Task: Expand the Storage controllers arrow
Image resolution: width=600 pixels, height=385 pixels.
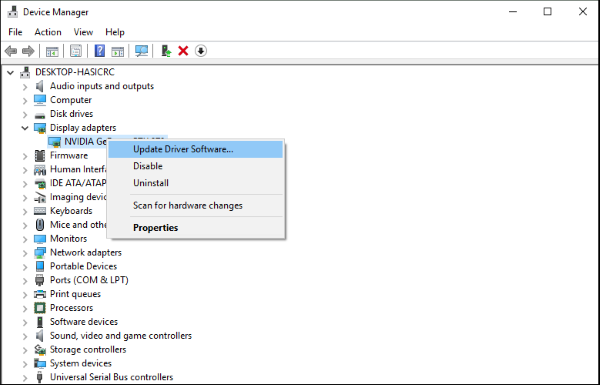Action: (x=25, y=350)
